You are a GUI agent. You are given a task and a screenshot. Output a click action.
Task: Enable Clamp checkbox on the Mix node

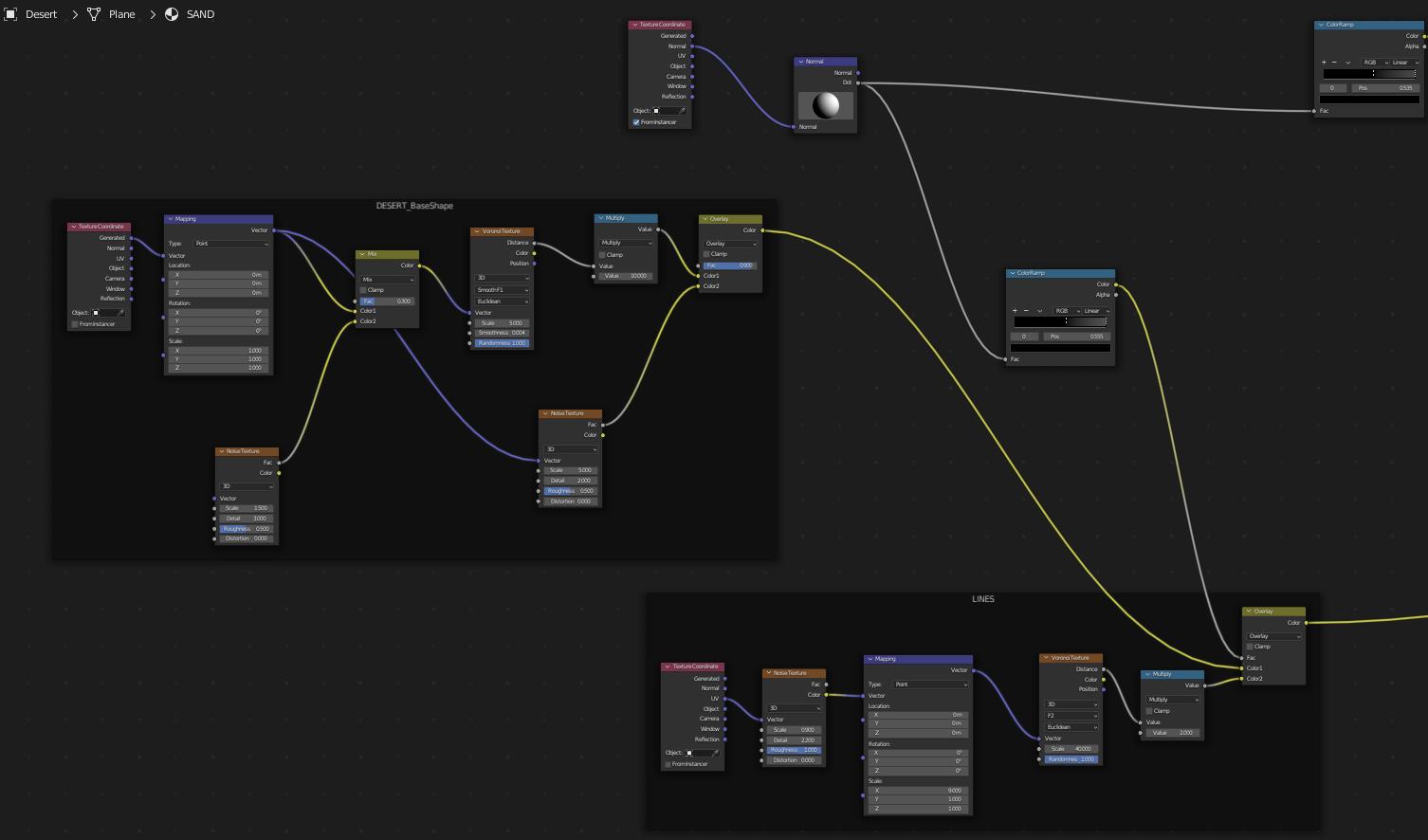364,290
